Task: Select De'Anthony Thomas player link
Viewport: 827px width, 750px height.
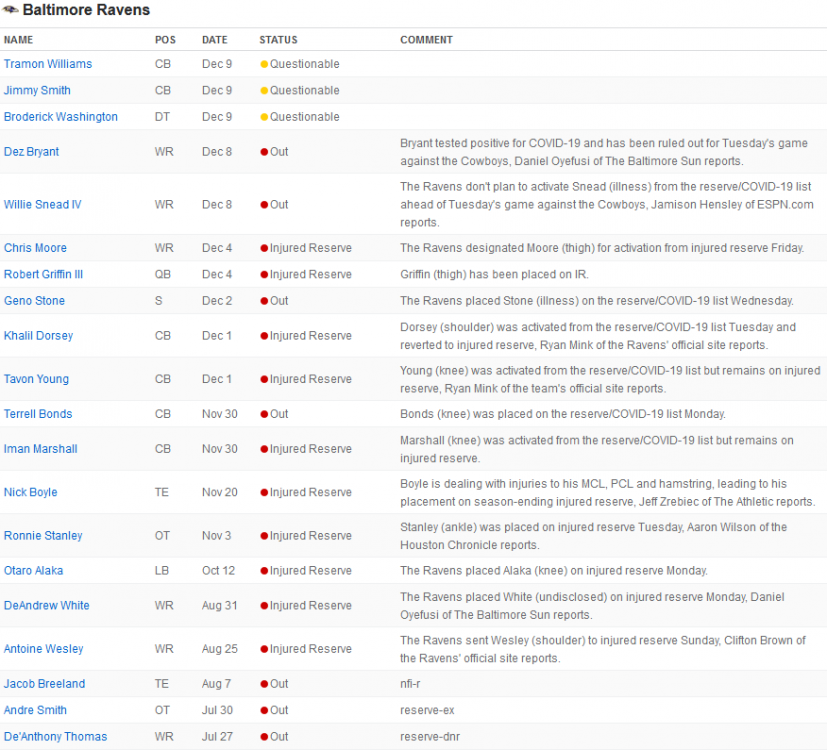Action: [55, 736]
